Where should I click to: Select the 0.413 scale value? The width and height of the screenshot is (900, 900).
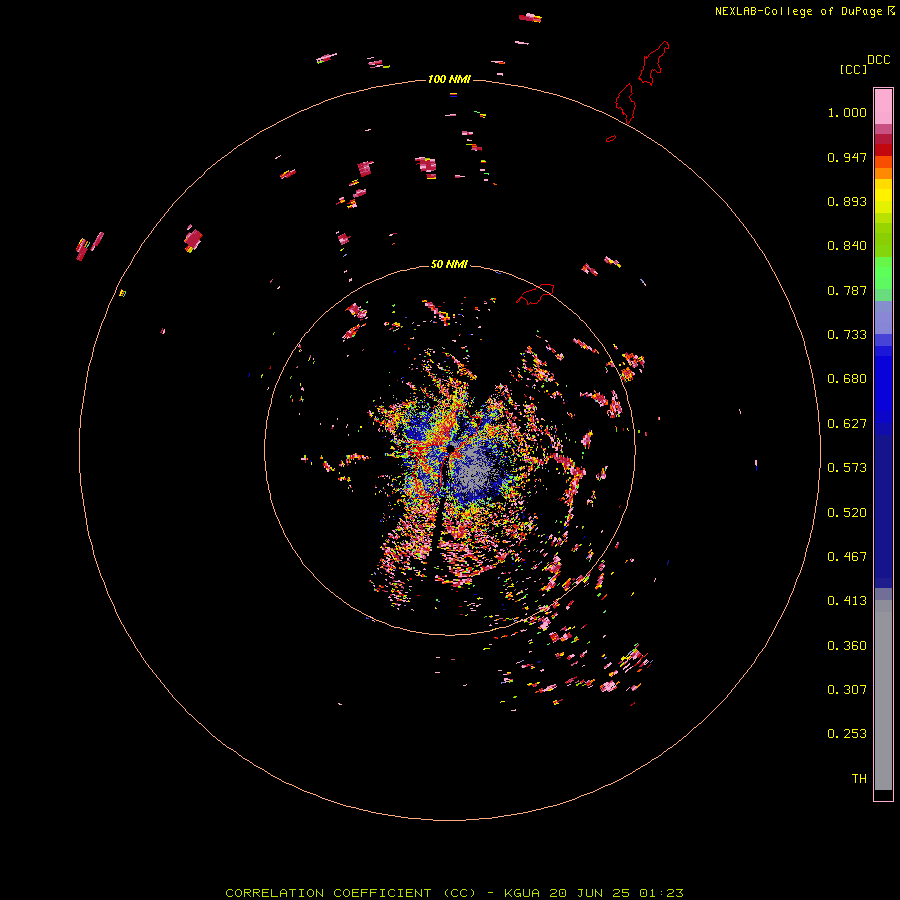click(x=847, y=601)
